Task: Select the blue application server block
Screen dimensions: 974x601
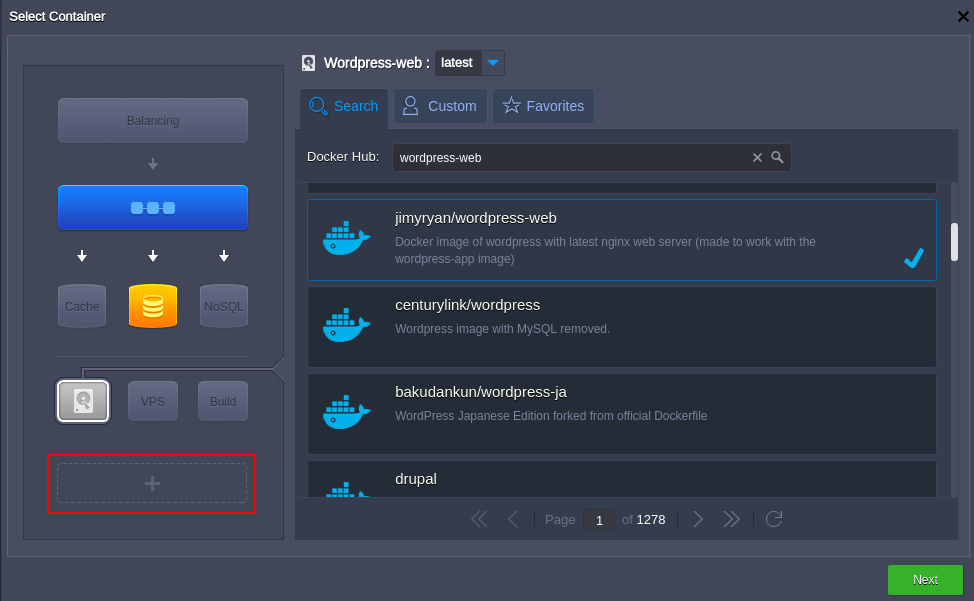Action: point(153,207)
